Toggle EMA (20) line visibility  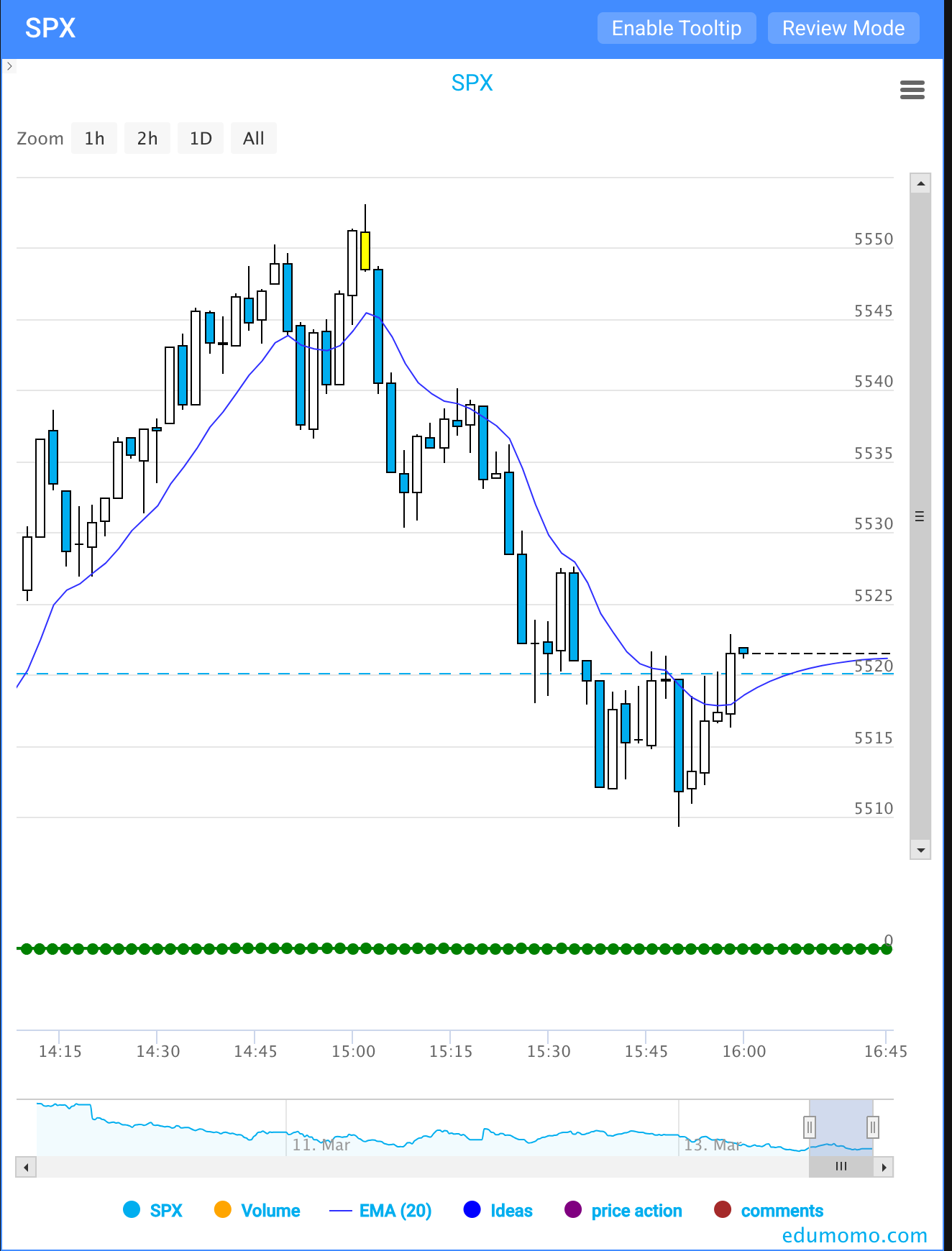[x=380, y=1210]
